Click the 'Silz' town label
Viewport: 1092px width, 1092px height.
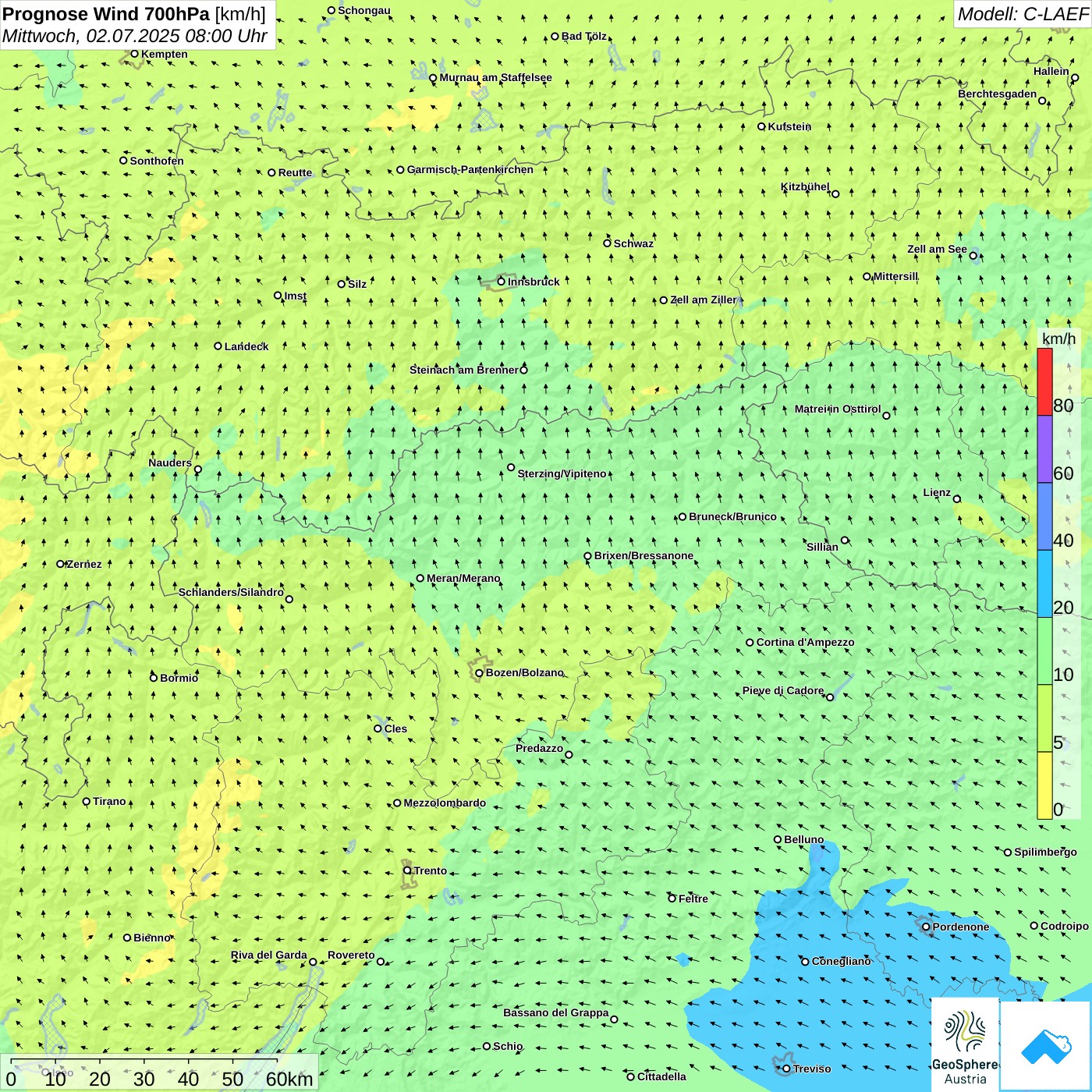357,284
